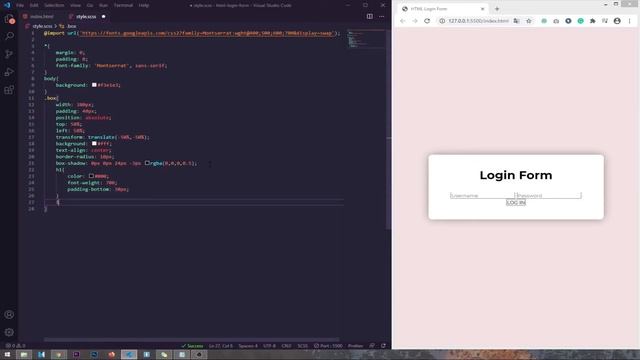
Task: Bookmark this page with the star icon
Action: (529, 21)
